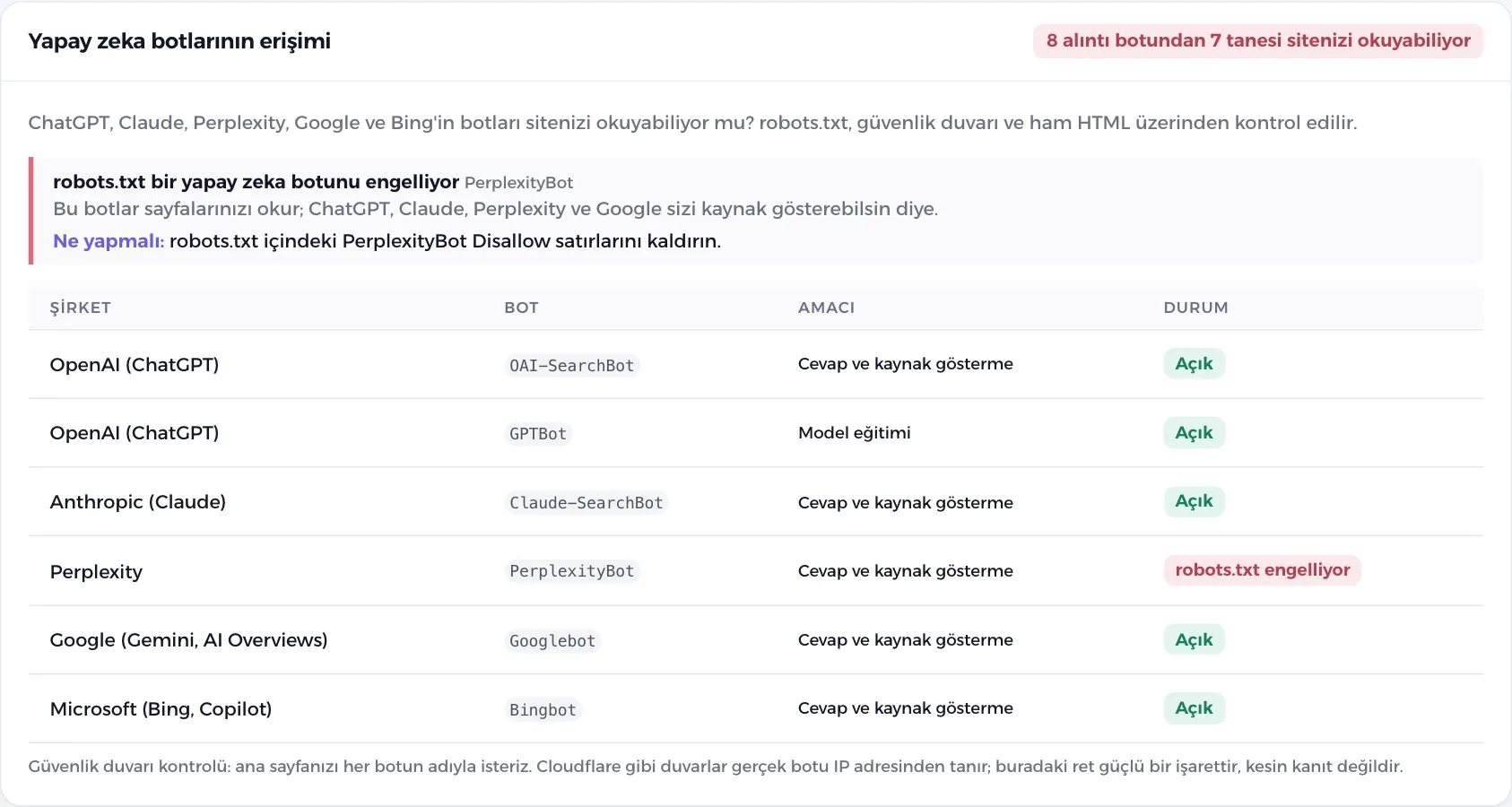Click the Açık status badge for Googlebot
The height and width of the screenshot is (807, 1512).
[x=1194, y=640]
